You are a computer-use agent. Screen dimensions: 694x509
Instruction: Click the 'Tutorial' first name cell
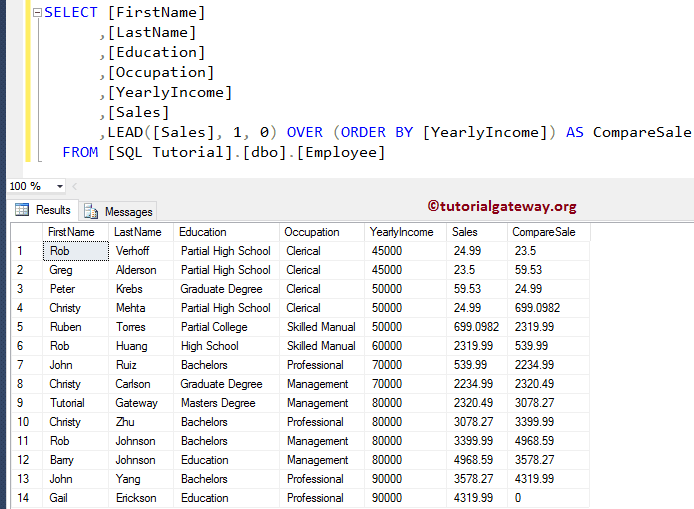pos(76,403)
